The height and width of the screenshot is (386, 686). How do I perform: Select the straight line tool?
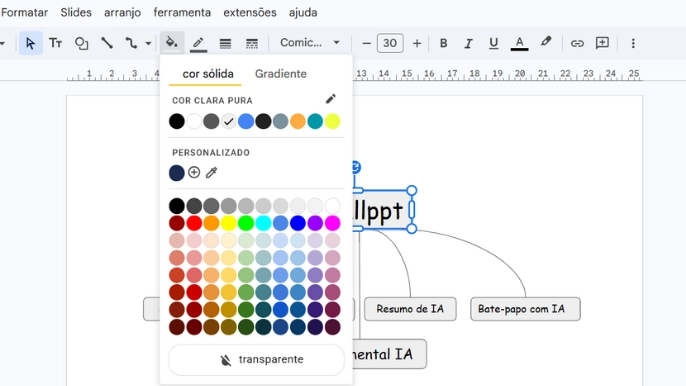(107, 43)
